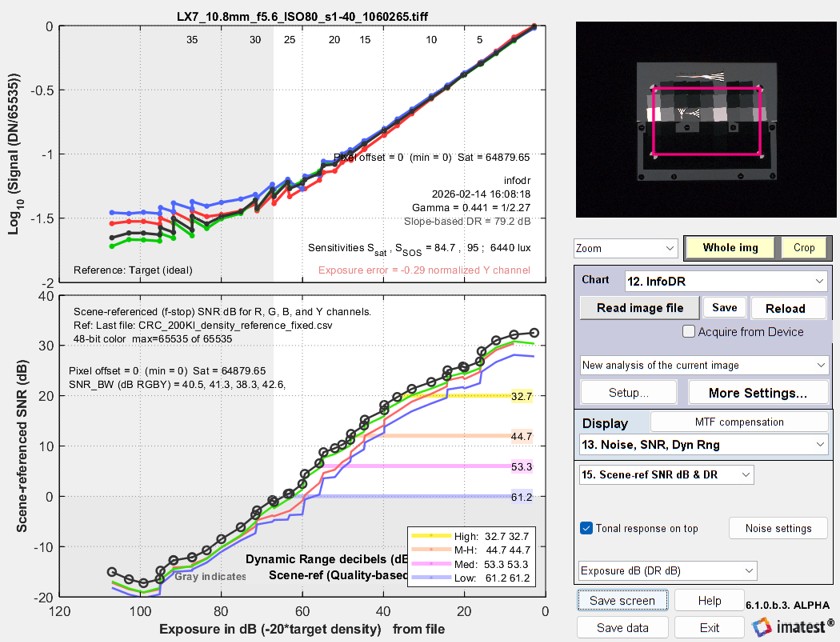Open the Display 13. Noise, SNR dropdown
This screenshot has width=840, height=642.
(x=704, y=443)
